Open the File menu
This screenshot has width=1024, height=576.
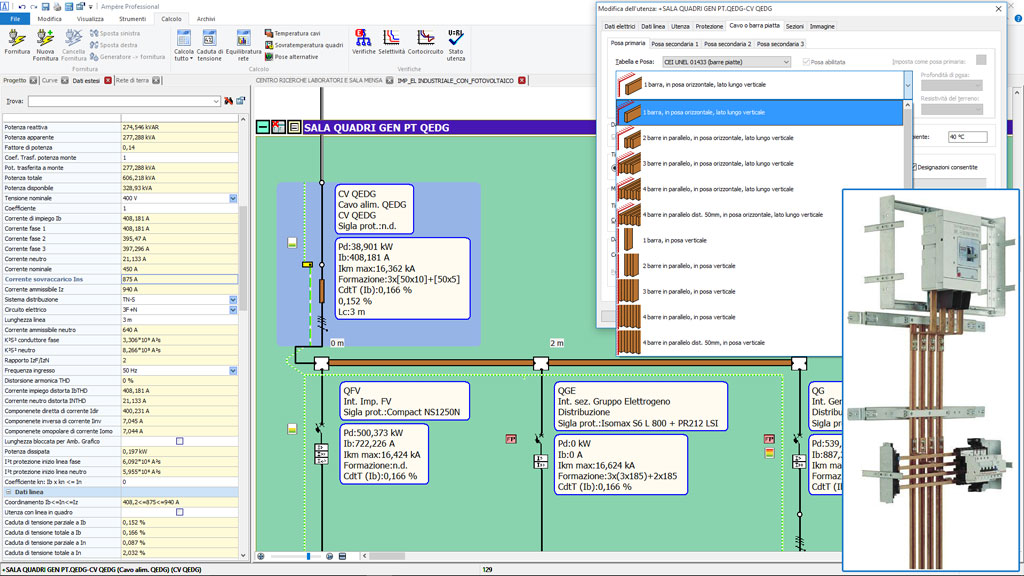point(15,19)
